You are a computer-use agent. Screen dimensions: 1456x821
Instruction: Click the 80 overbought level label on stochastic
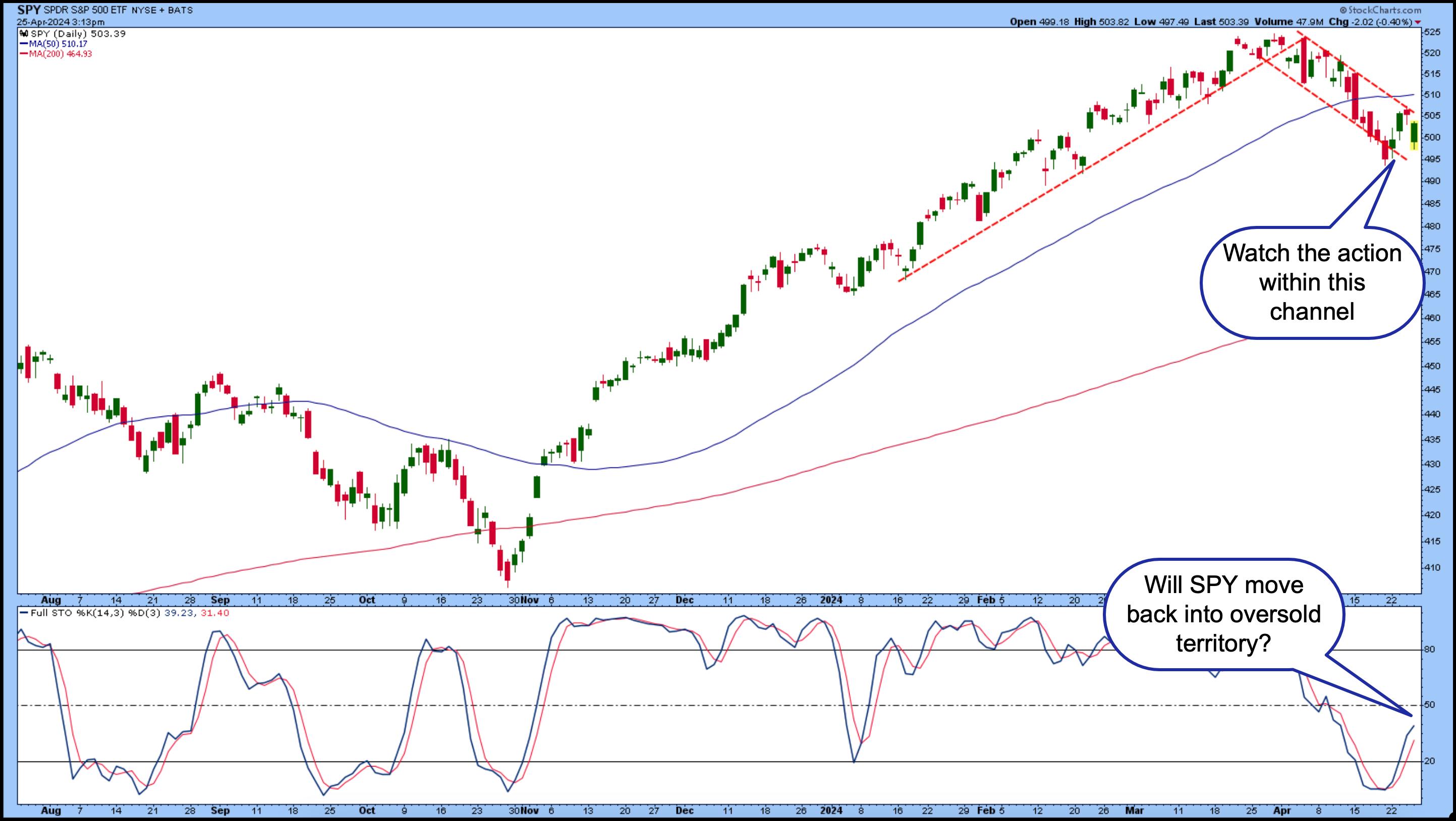click(1429, 650)
